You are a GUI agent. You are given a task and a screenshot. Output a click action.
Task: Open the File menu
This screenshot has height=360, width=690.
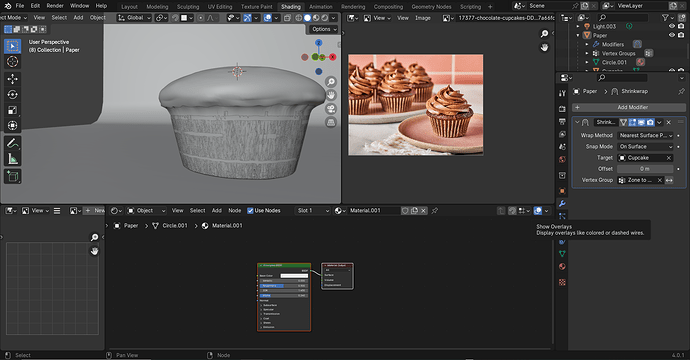(20, 6)
